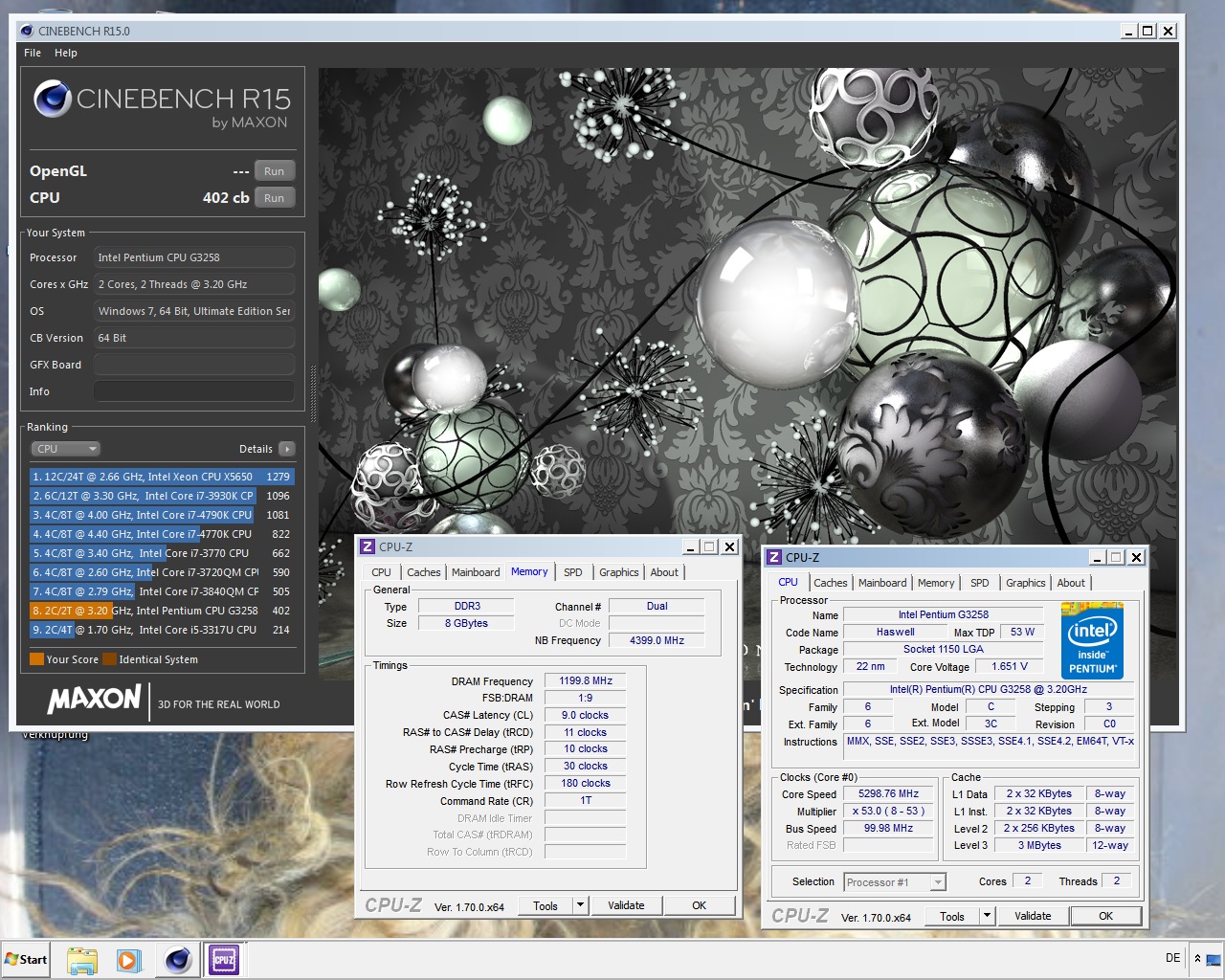Open the File menu
The height and width of the screenshot is (980, 1225).
point(33,53)
